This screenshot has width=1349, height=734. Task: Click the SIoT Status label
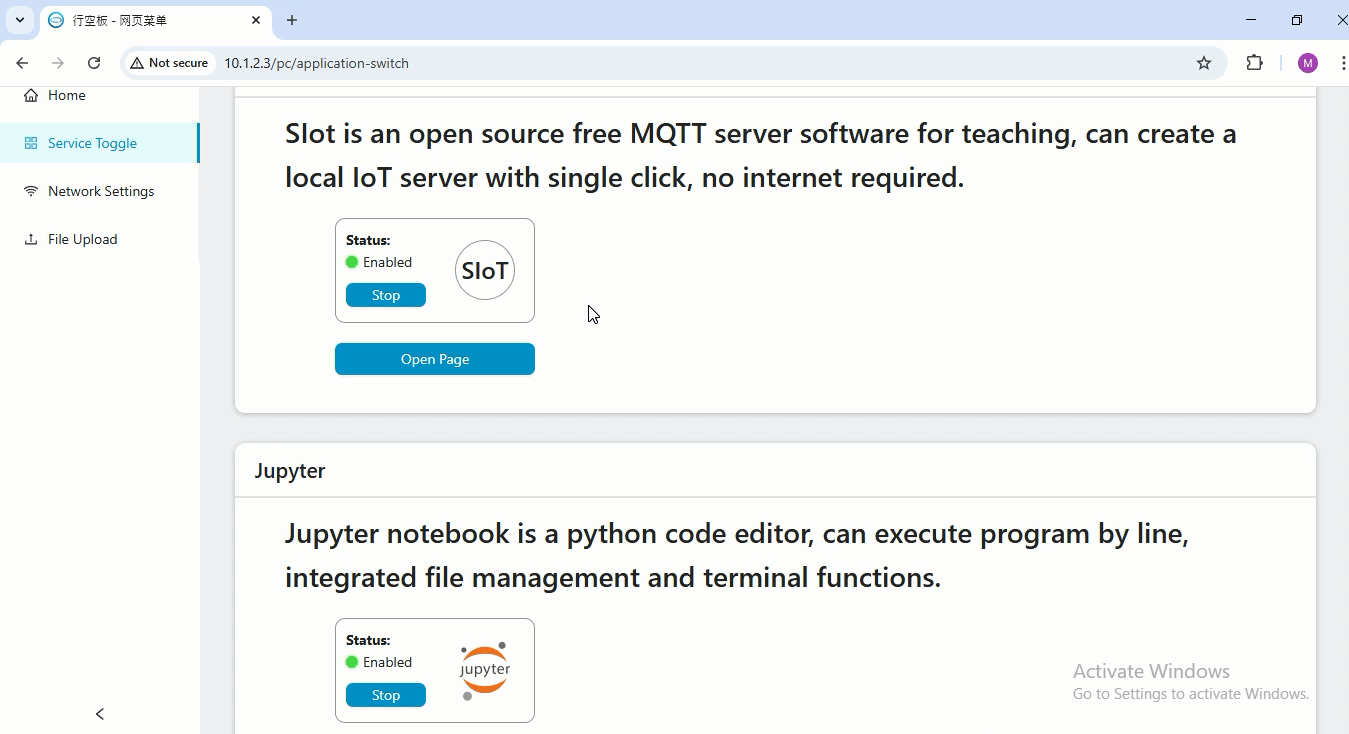pyautogui.click(x=368, y=240)
